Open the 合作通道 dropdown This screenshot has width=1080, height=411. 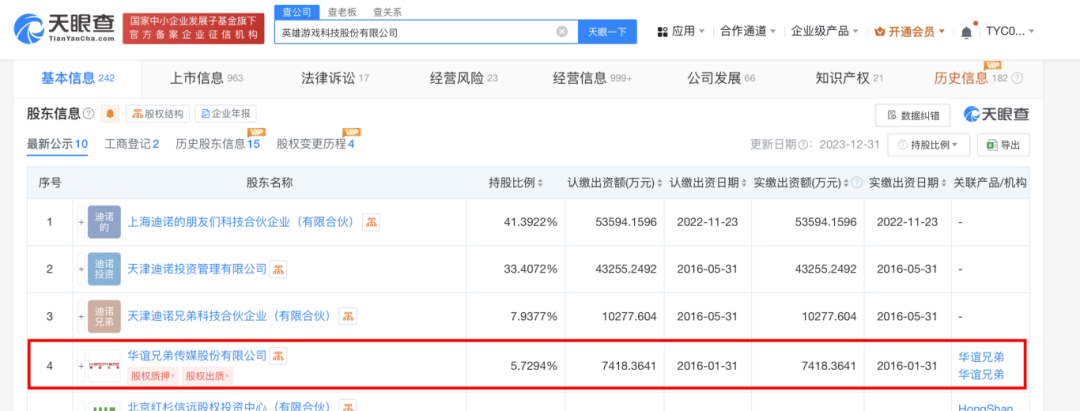click(748, 31)
